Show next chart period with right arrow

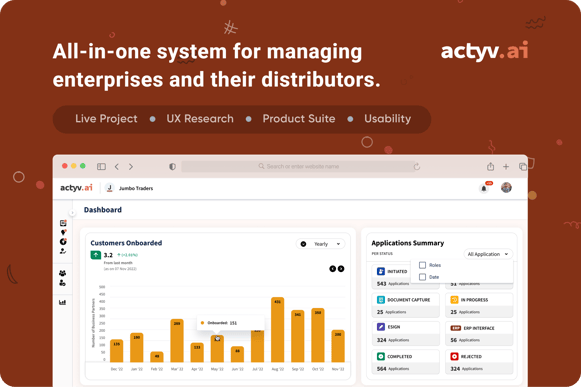tap(341, 269)
